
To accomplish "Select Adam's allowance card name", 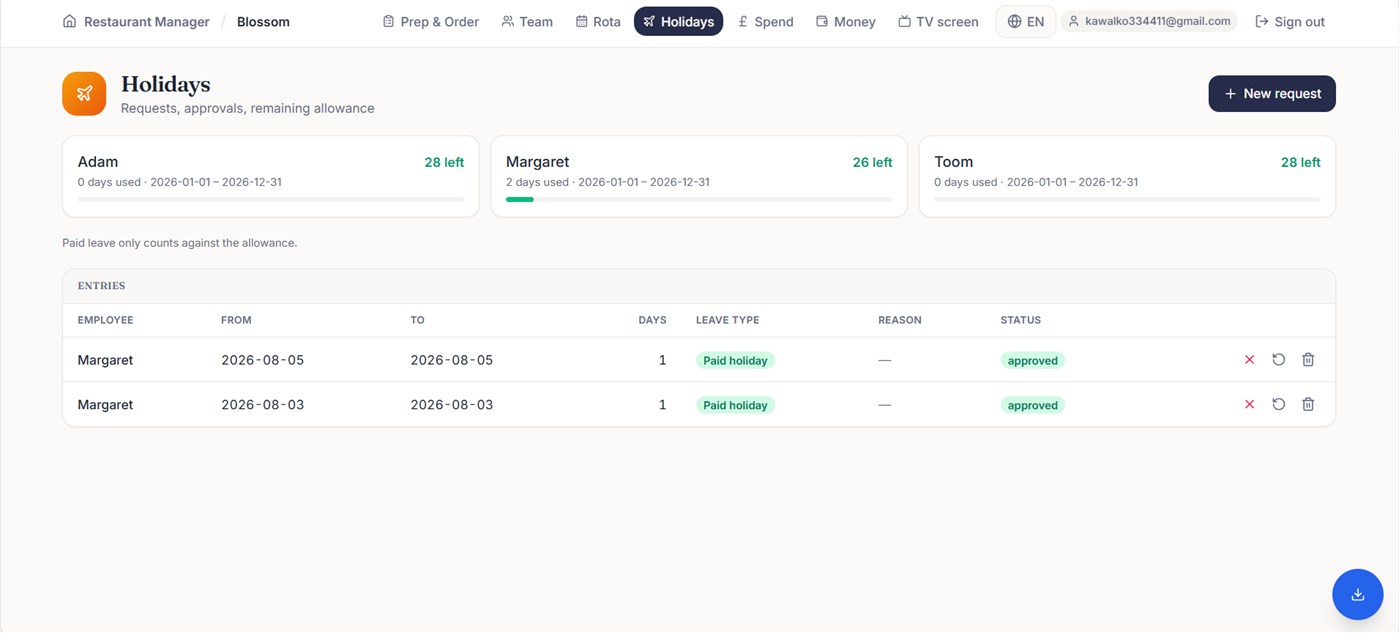I will (x=98, y=162).
